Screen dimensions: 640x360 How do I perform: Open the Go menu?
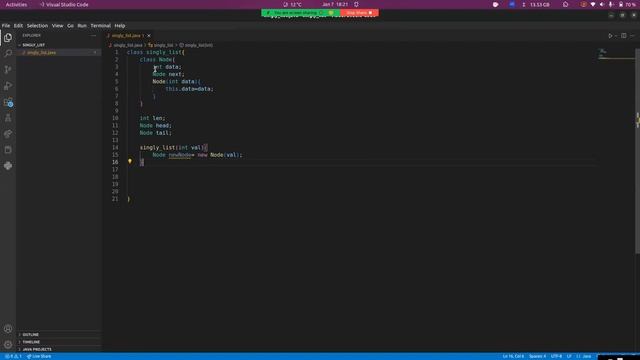[70, 25]
